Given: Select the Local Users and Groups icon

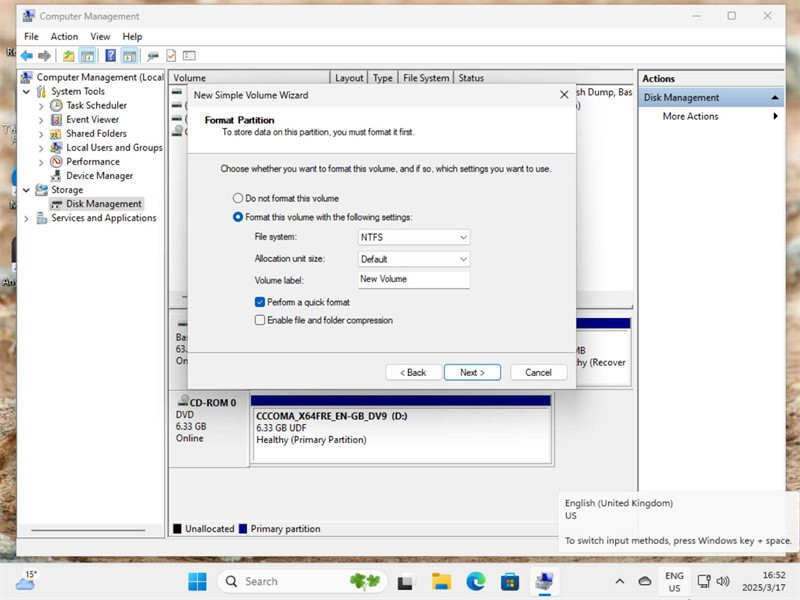Looking at the screenshot, I should (x=56, y=147).
